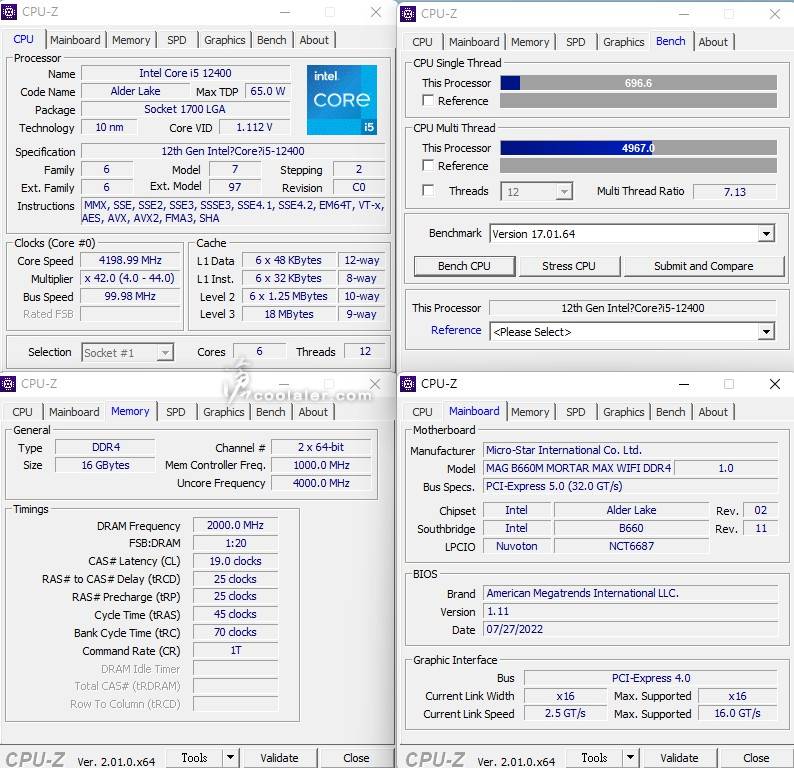Click the LPCIO value NCT6687
794x768 pixels.
pyautogui.click(x=631, y=546)
